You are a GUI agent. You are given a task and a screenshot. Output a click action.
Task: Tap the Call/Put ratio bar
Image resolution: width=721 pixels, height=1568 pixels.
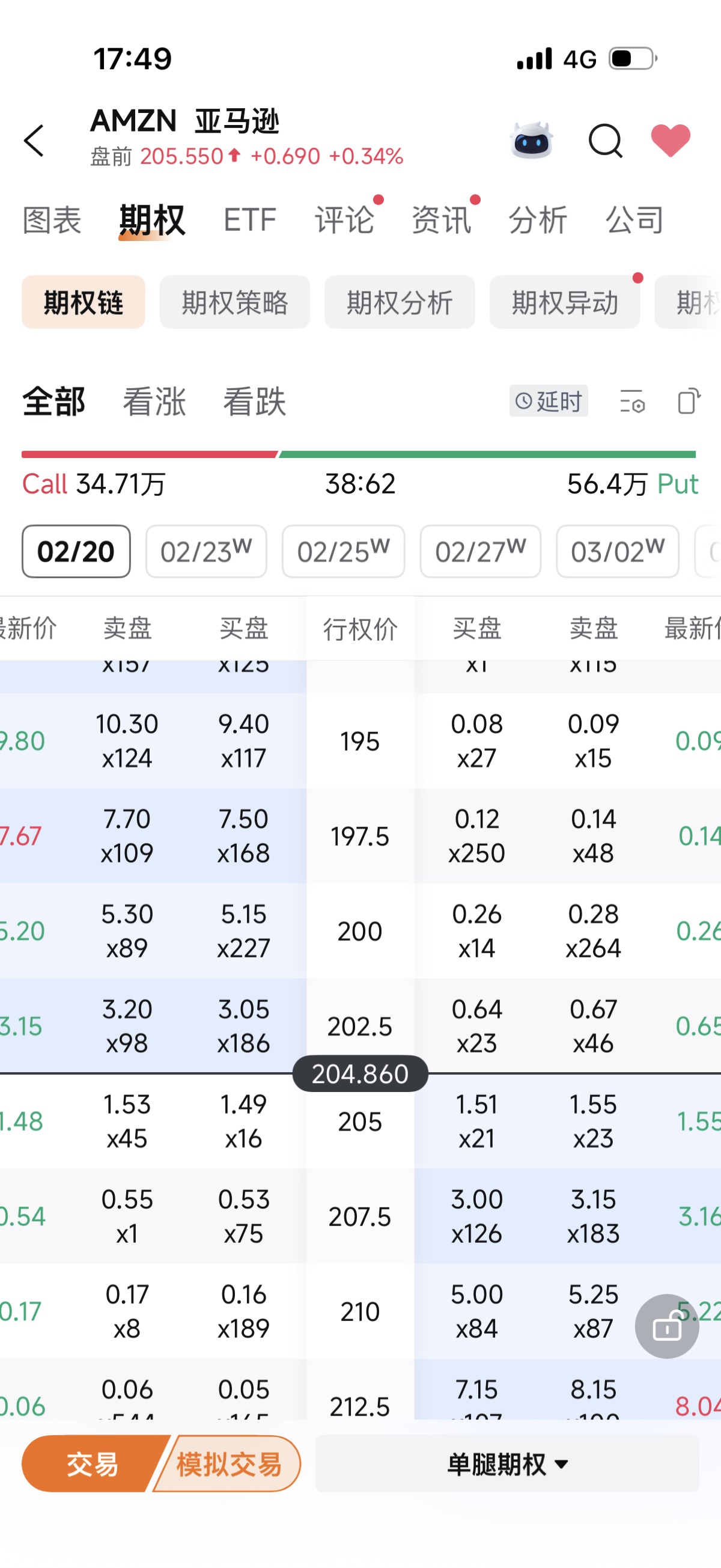coord(359,455)
